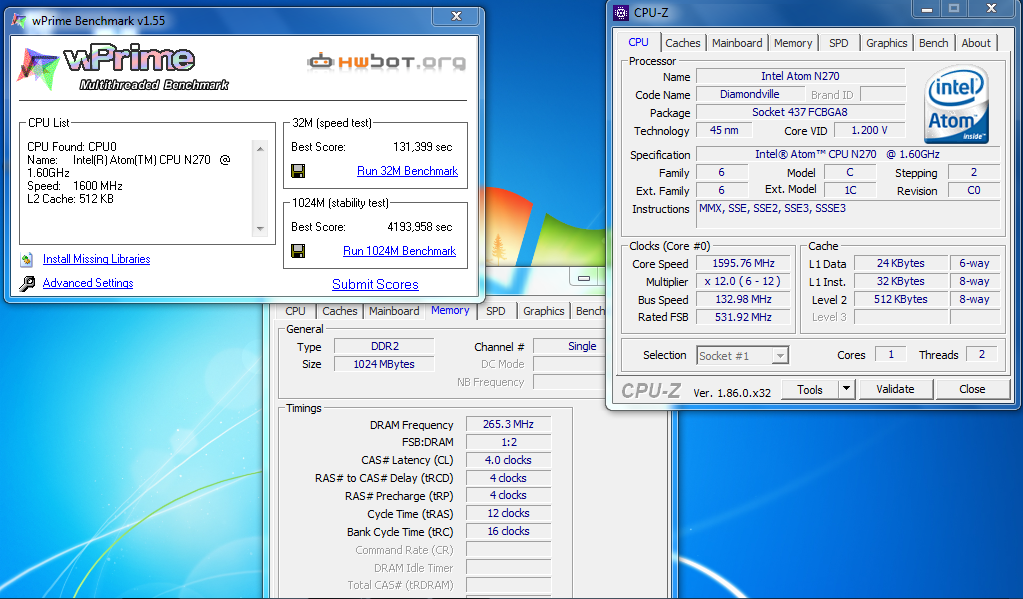Switch to the Mainboard tab in front CPU-Z
The height and width of the screenshot is (599, 1023).
(x=737, y=43)
